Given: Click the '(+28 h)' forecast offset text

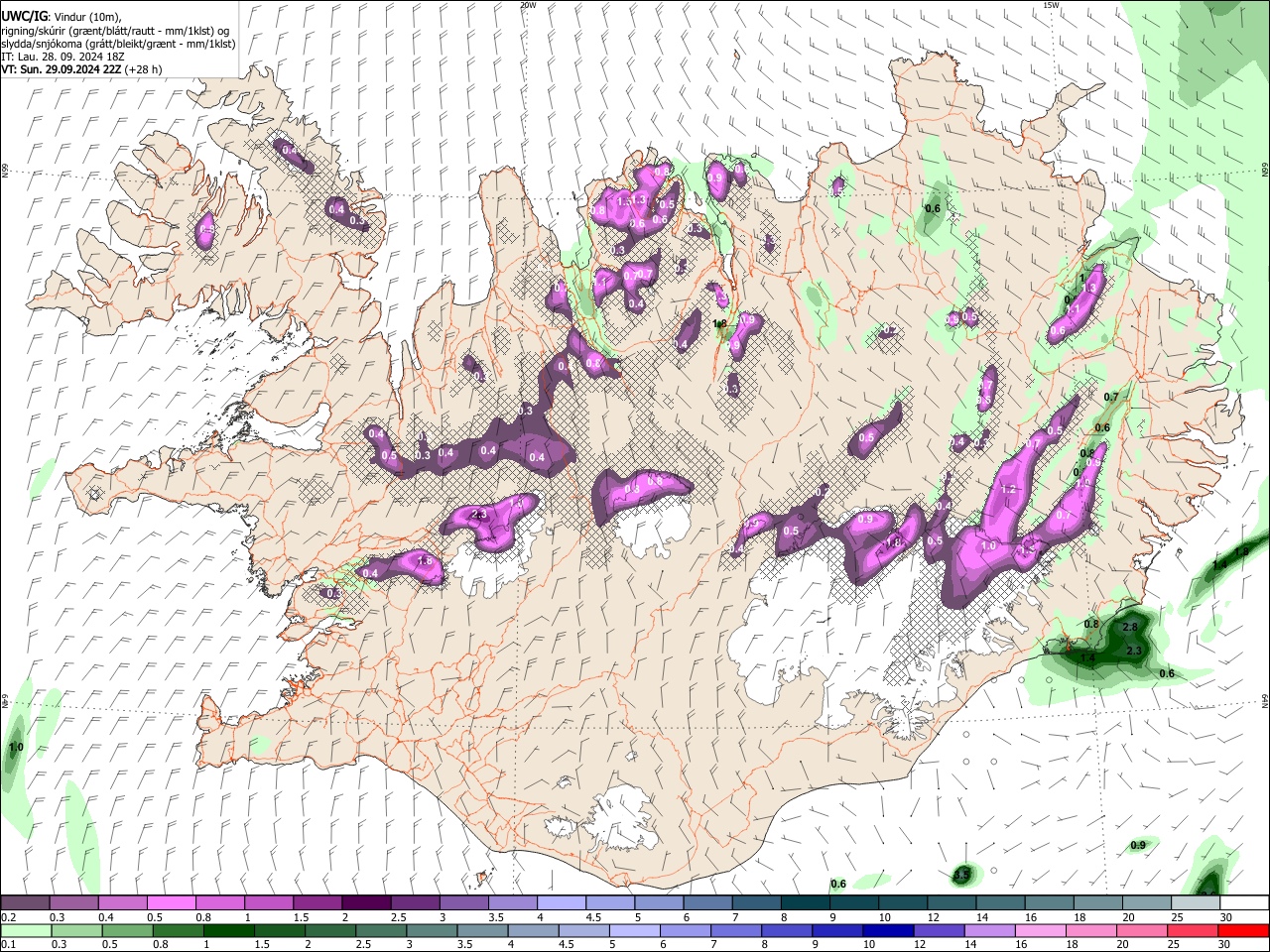Looking at the screenshot, I should coord(144,69).
